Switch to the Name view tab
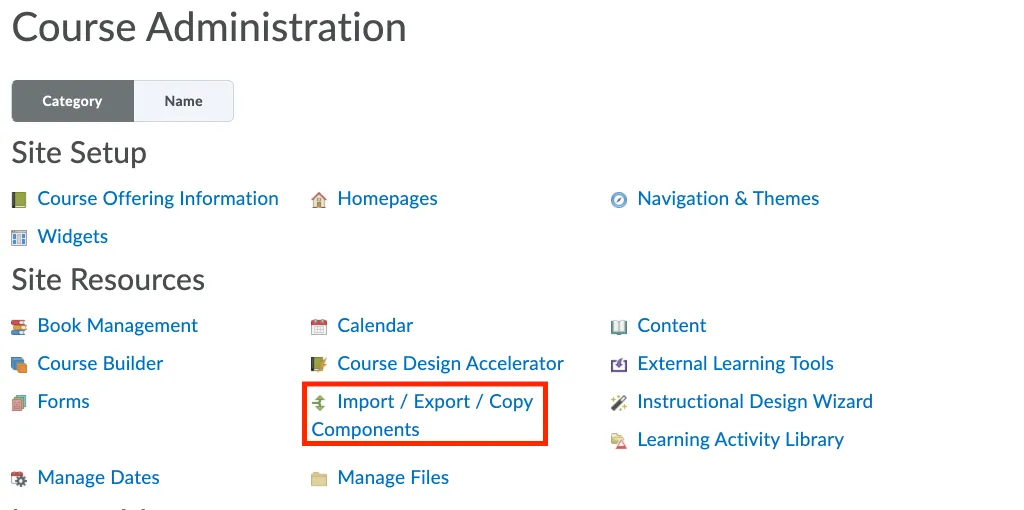The image size is (1024, 510). tap(184, 101)
